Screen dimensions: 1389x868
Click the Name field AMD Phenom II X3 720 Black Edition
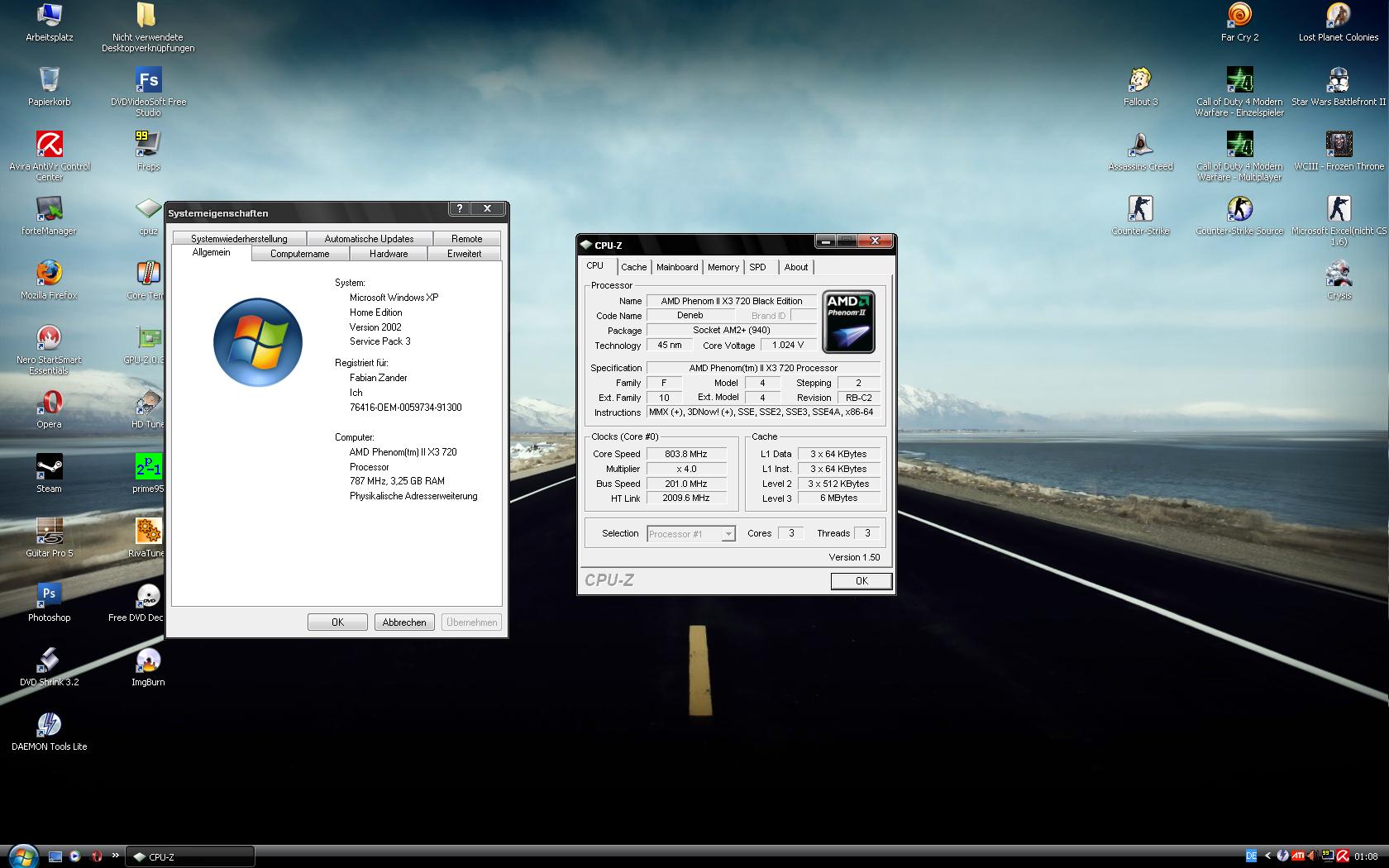click(732, 301)
